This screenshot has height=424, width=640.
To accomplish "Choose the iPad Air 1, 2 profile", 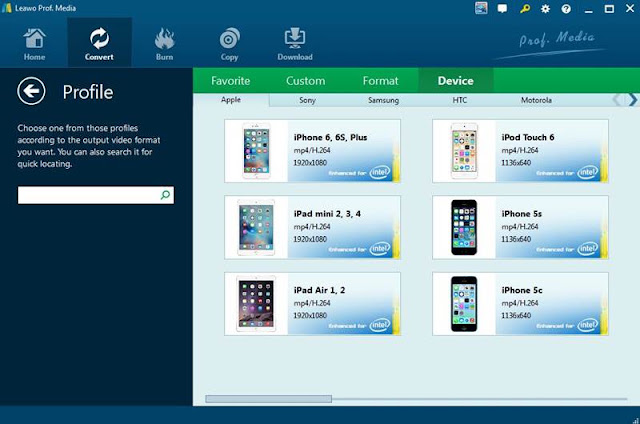I will point(312,304).
